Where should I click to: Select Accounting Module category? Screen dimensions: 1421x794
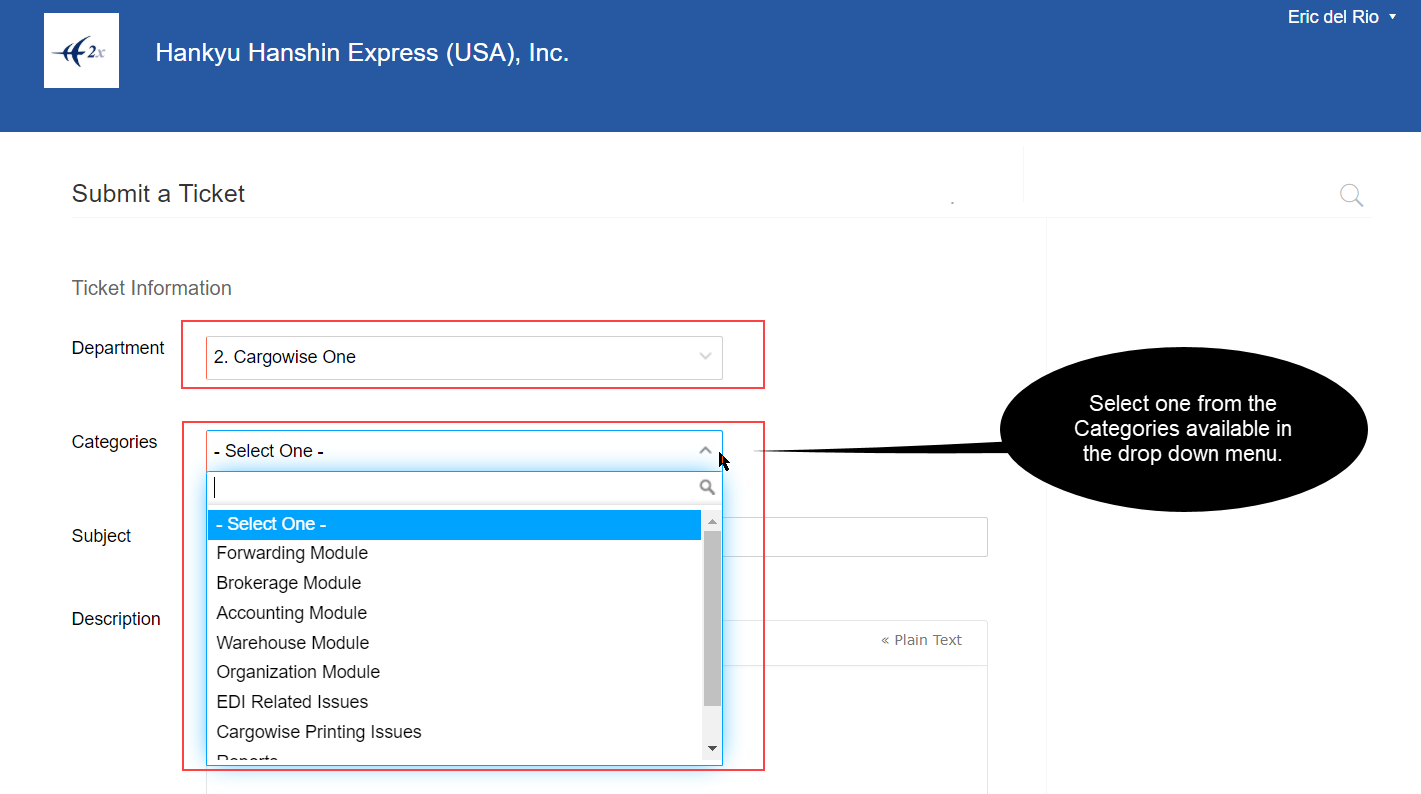tap(455, 613)
